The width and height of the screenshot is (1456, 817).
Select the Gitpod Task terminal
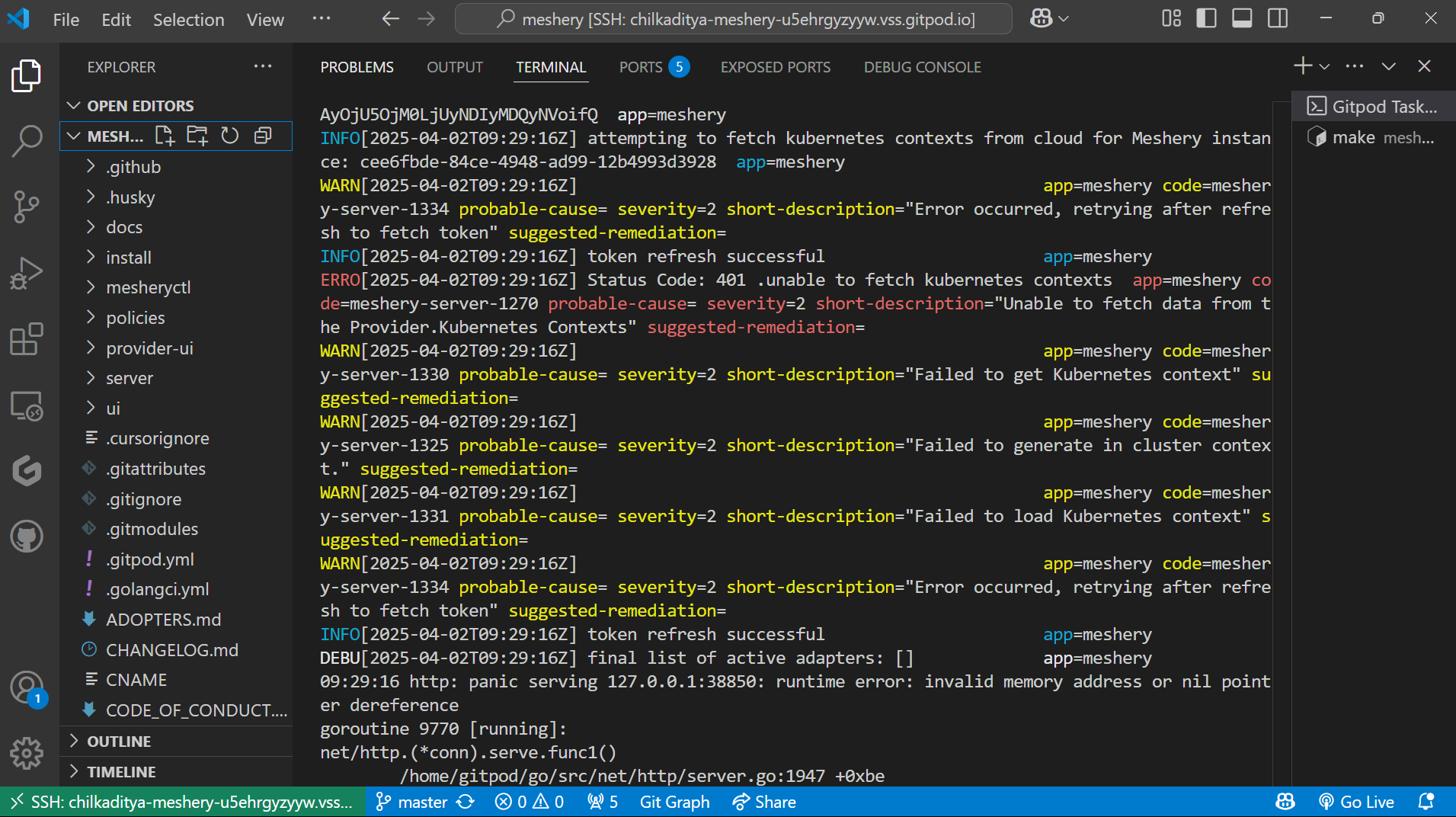coord(1373,107)
